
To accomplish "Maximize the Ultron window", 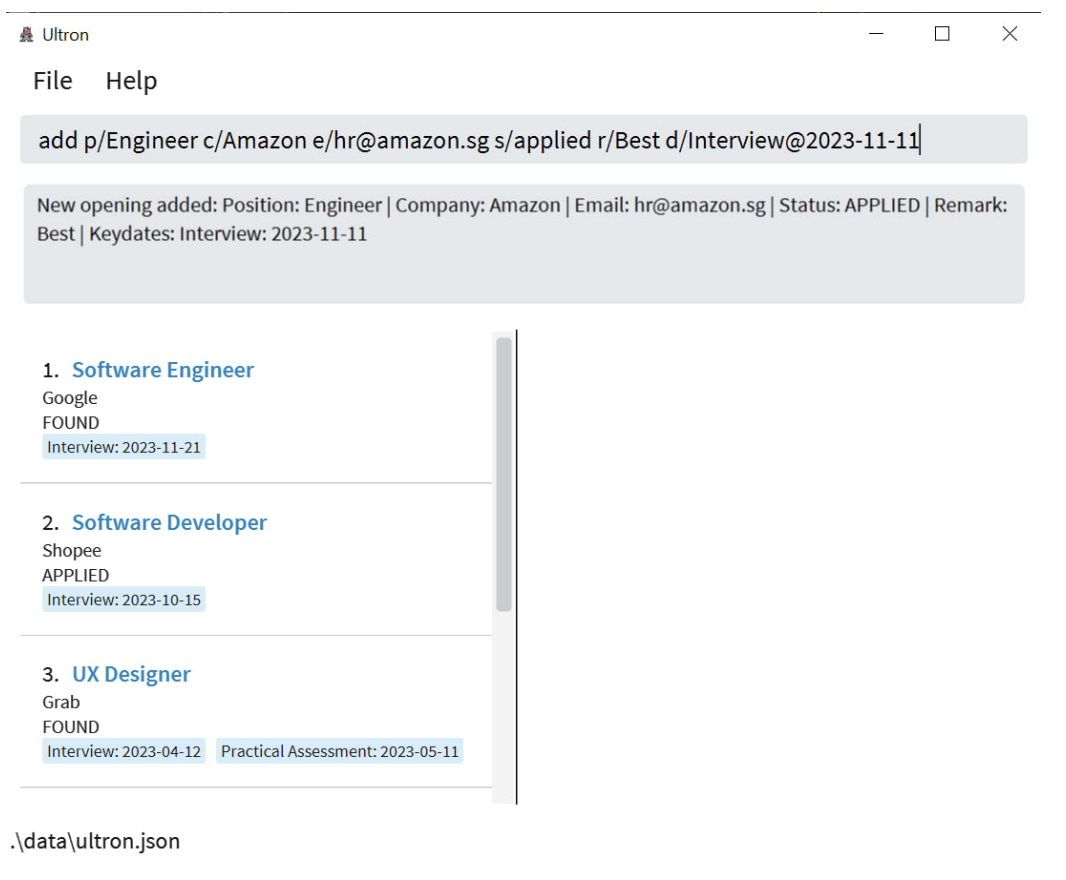I will 942,34.
